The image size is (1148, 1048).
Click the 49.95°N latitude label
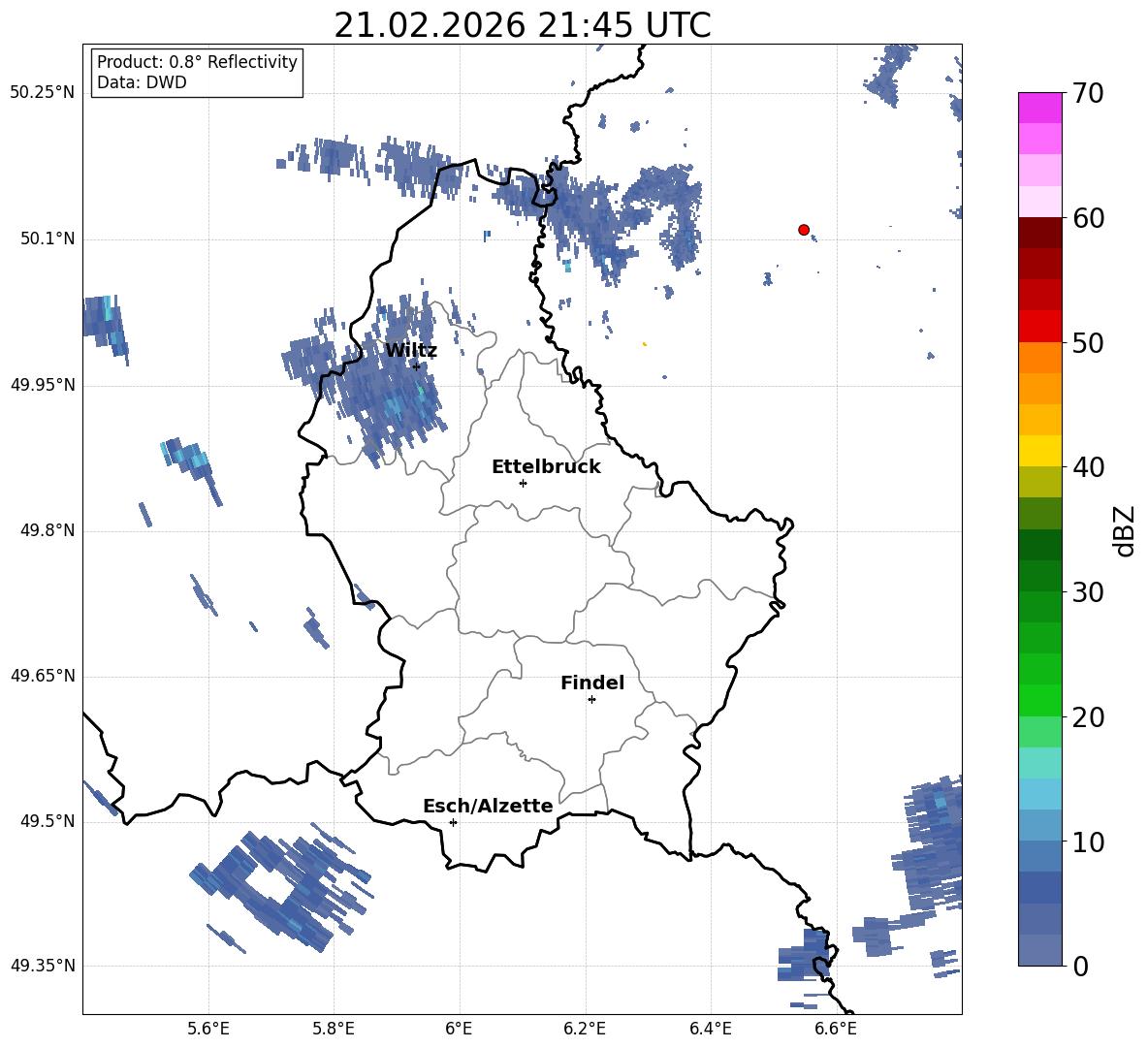click(43, 385)
